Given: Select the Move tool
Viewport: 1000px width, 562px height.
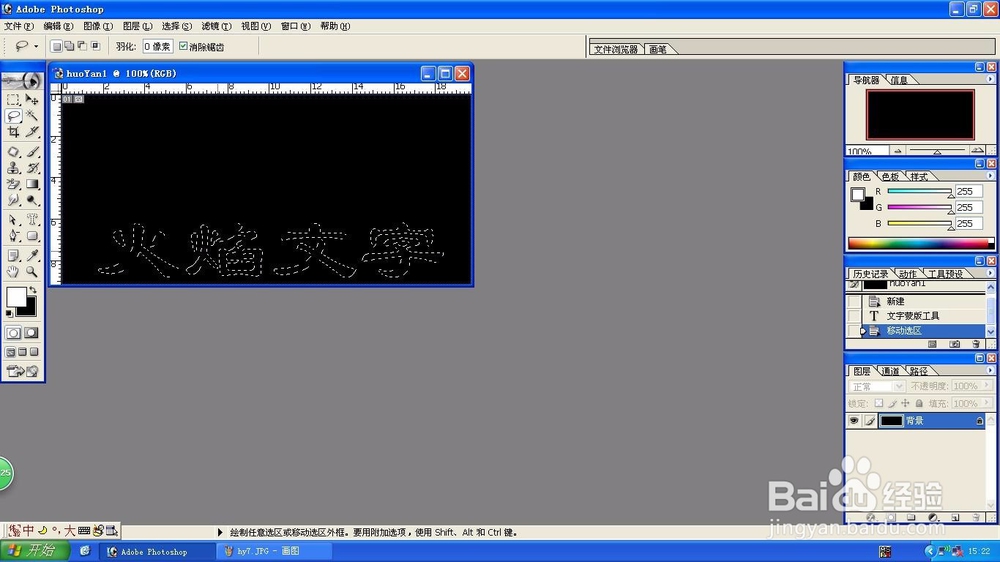Looking at the screenshot, I should 32,100.
